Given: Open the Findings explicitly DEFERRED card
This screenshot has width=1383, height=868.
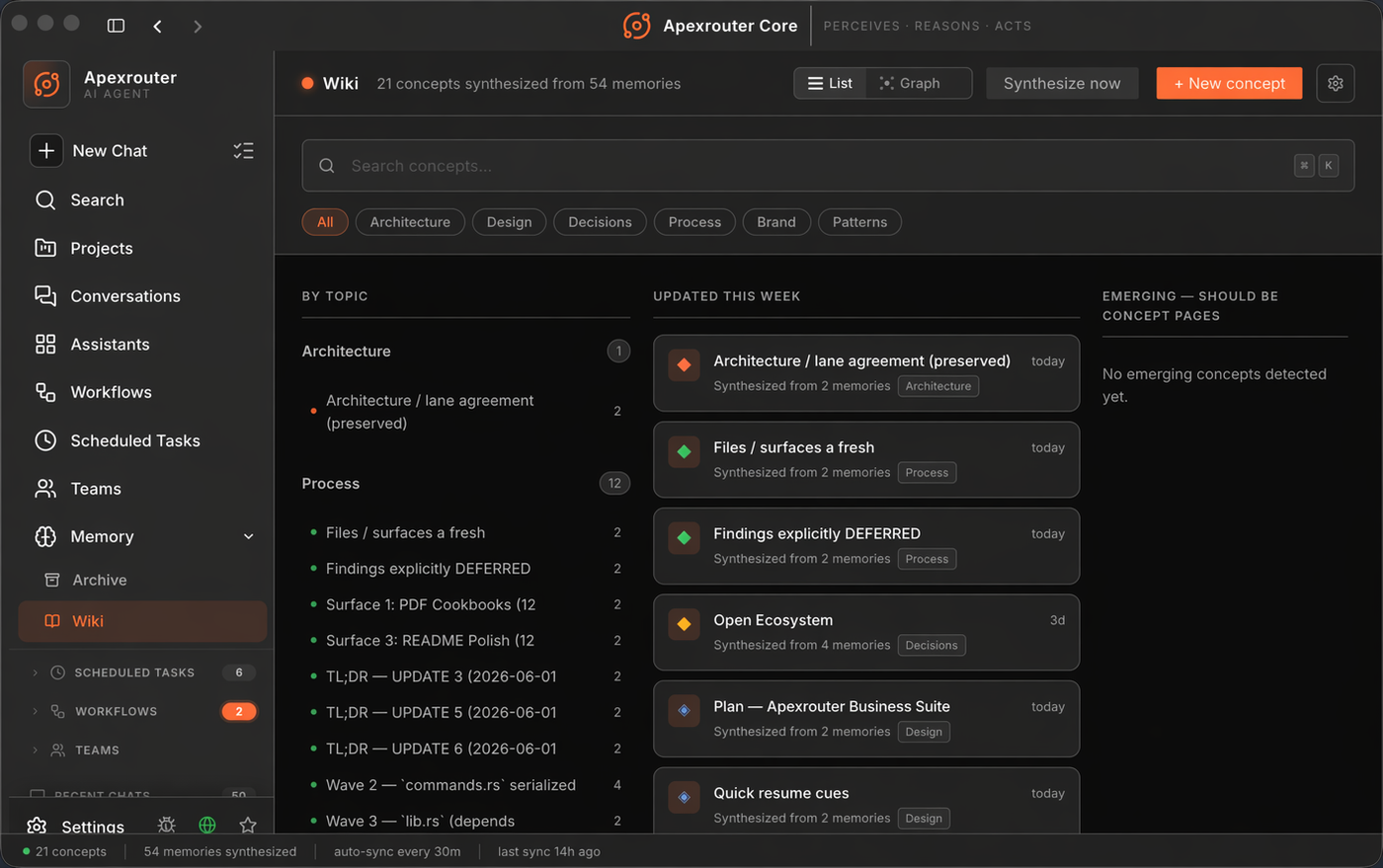Looking at the screenshot, I should pos(866,546).
